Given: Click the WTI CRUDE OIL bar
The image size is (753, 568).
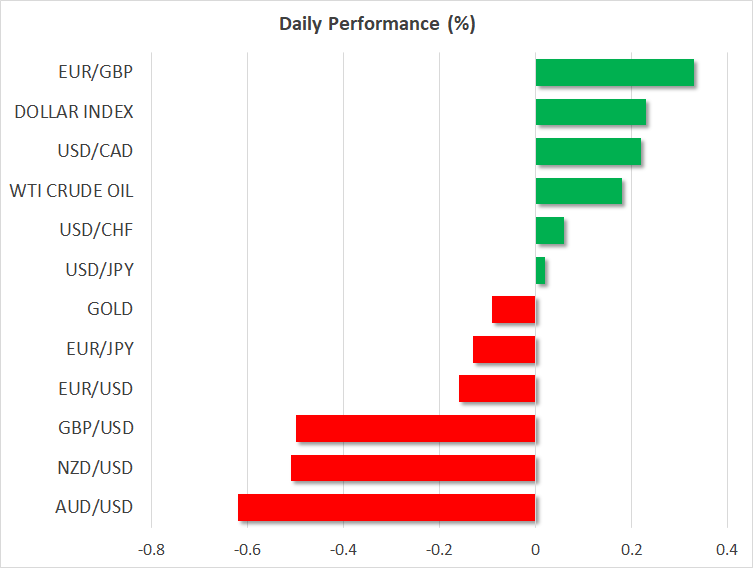Looking at the screenshot, I should (579, 191).
